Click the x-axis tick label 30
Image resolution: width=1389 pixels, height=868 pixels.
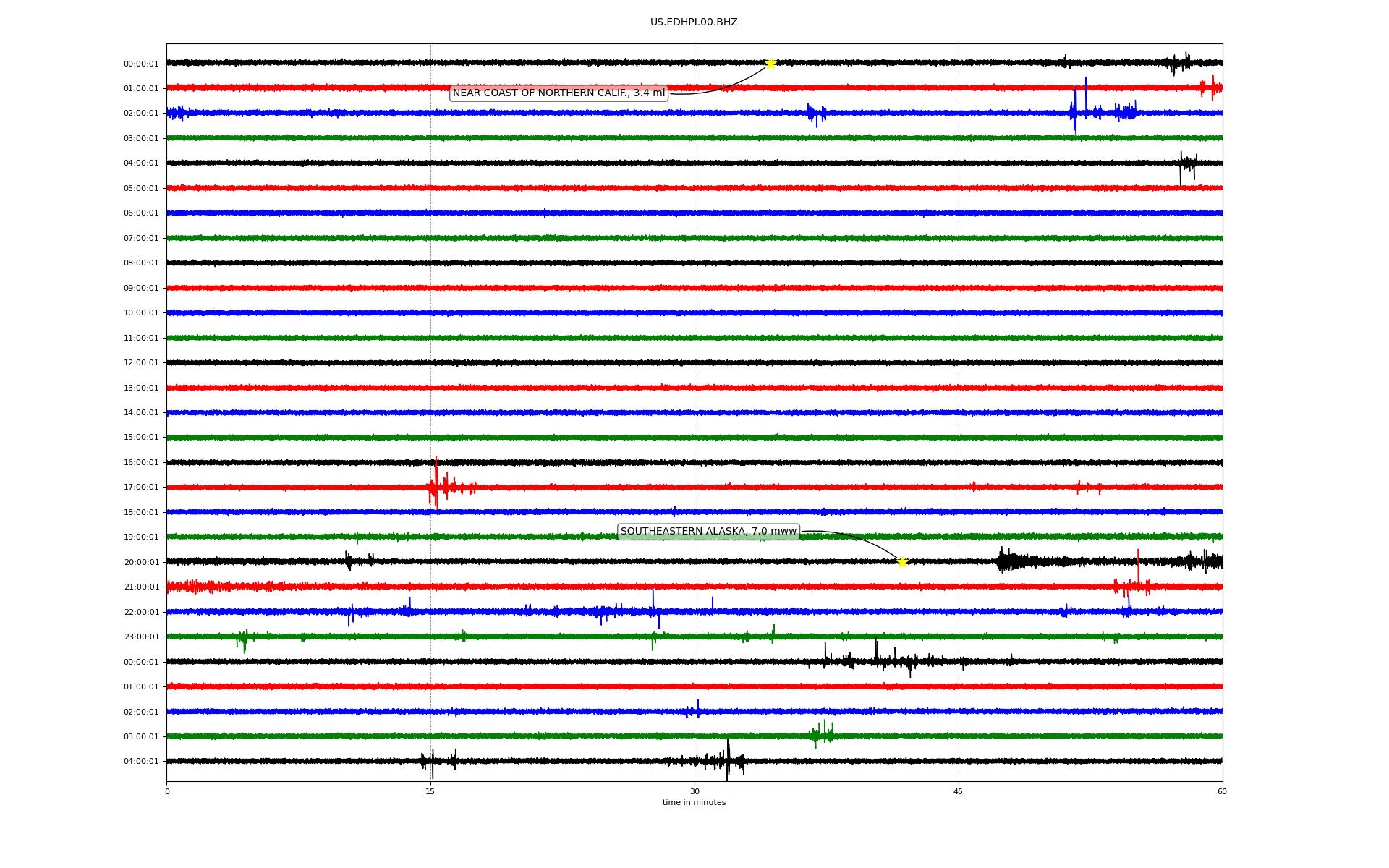pos(694,791)
